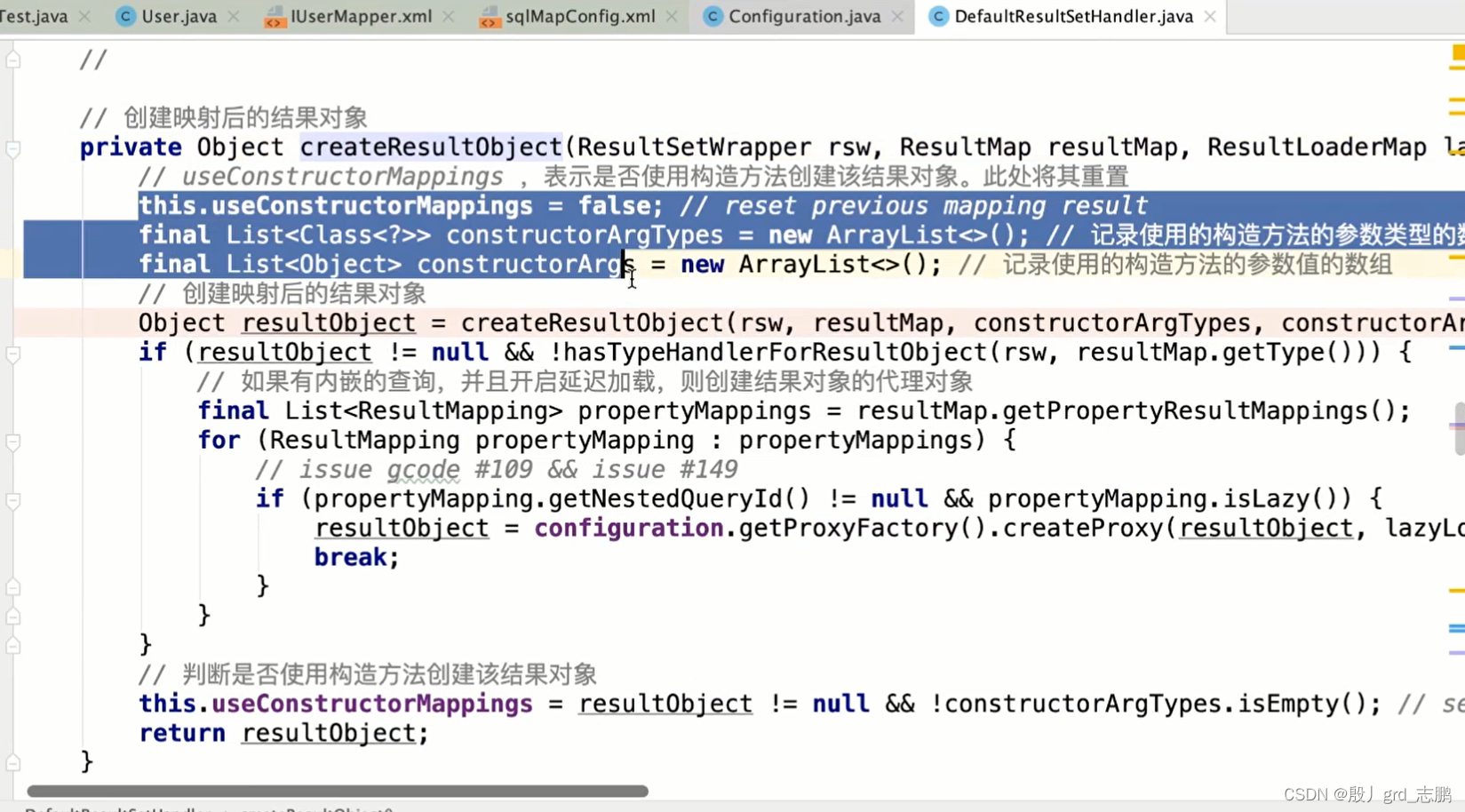The height and width of the screenshot is (812, 1465).
Task: Click the configuration field reference
Action: 628,528
